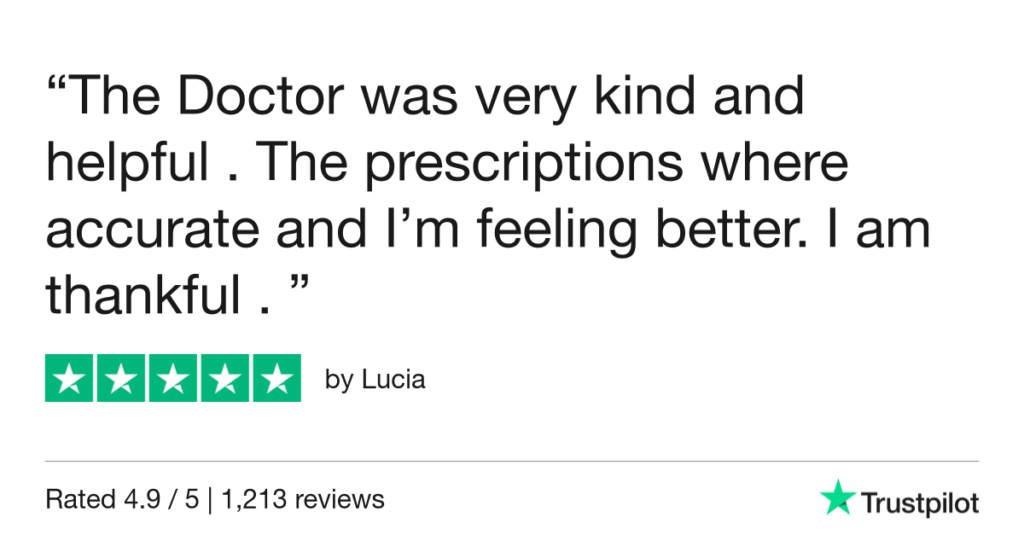Open the Trustpilot wordmark link
Screen dimensions: 1024x535
coord(919,503)
